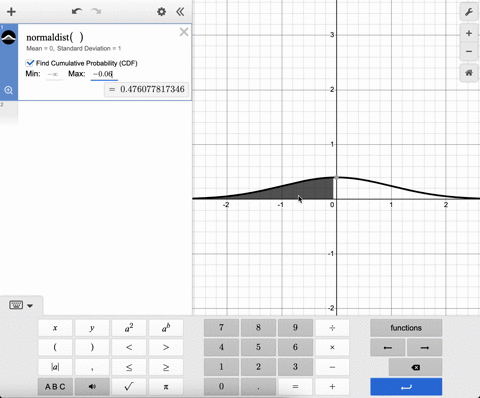Viewport: 480px width, 398px height.
Task: Toggle Find Cumulative Probability (CDF) checkbox
Action: (x=30, y=63)
